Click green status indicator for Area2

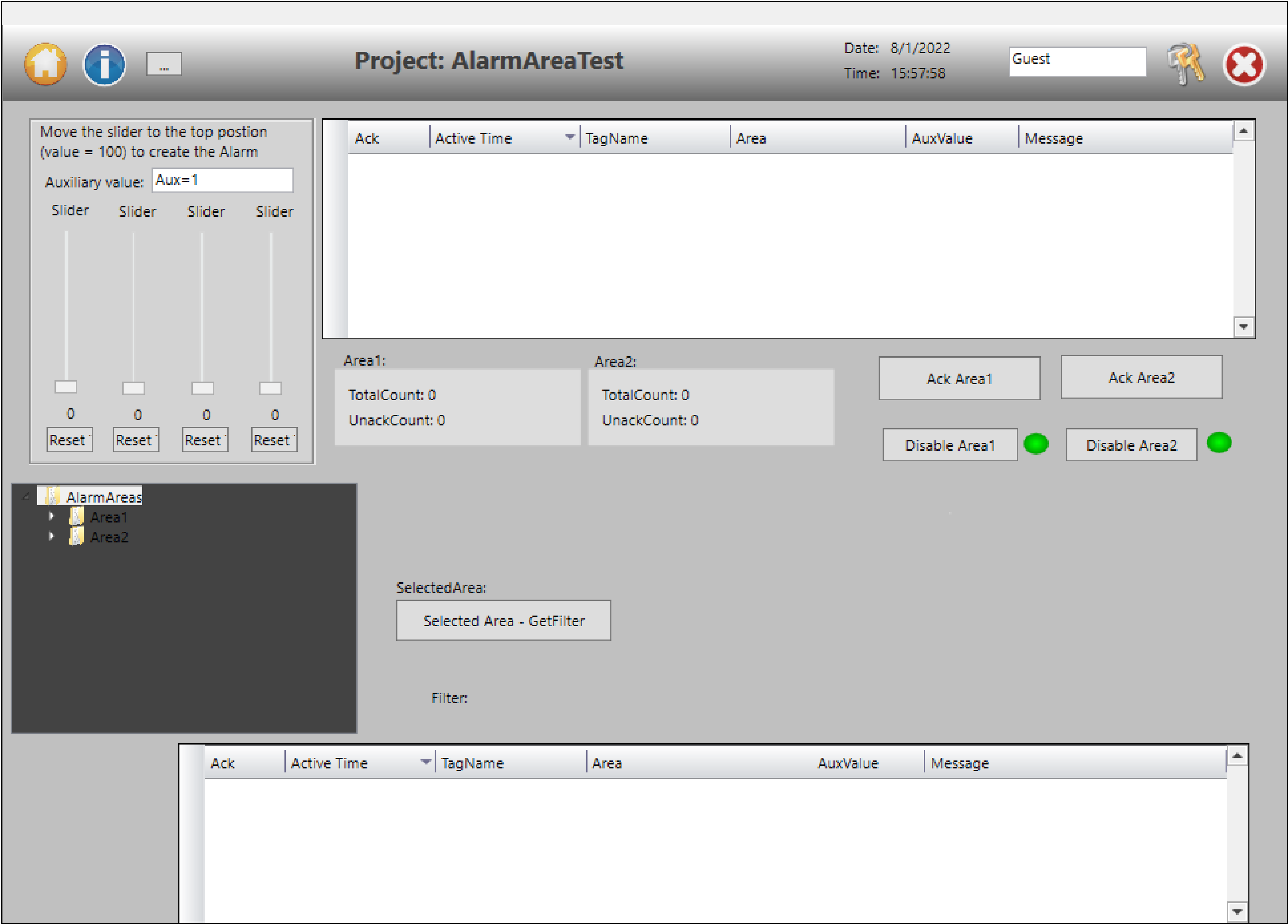1219,442
